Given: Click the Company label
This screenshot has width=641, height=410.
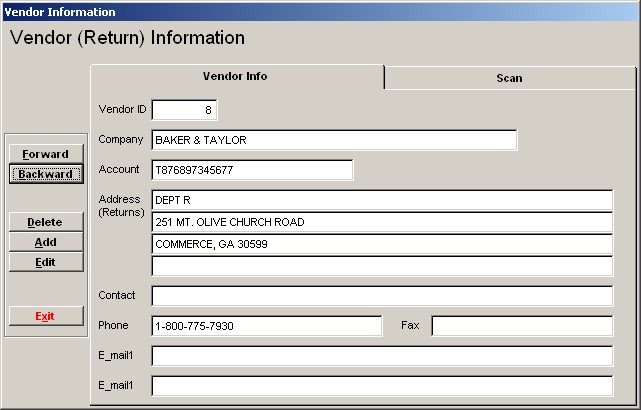Looking at the screenshot, I should pos(121,139).
